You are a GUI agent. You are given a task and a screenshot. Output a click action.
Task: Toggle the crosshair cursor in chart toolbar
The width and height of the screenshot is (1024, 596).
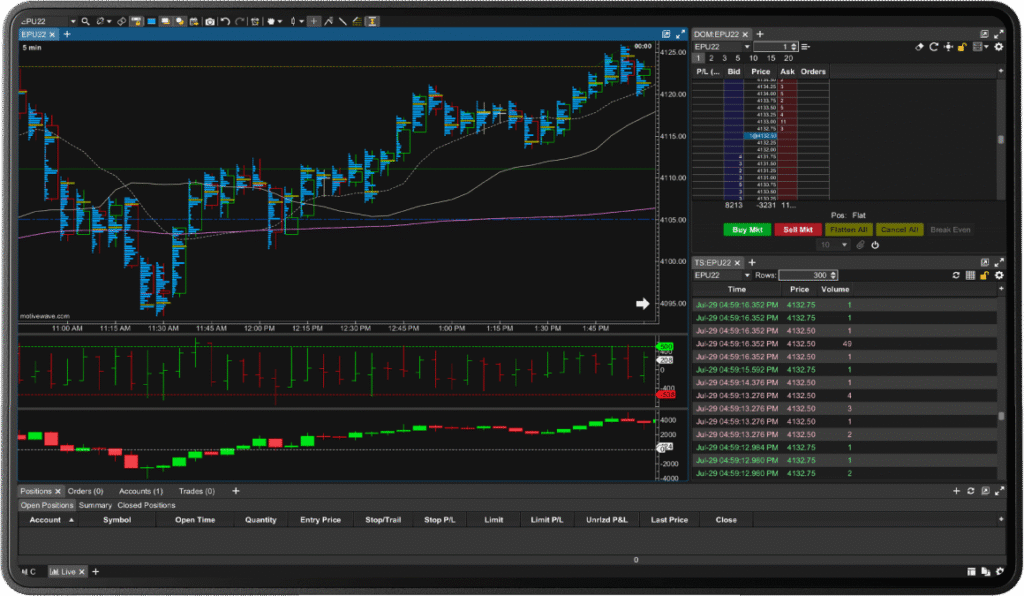(313, 20)
